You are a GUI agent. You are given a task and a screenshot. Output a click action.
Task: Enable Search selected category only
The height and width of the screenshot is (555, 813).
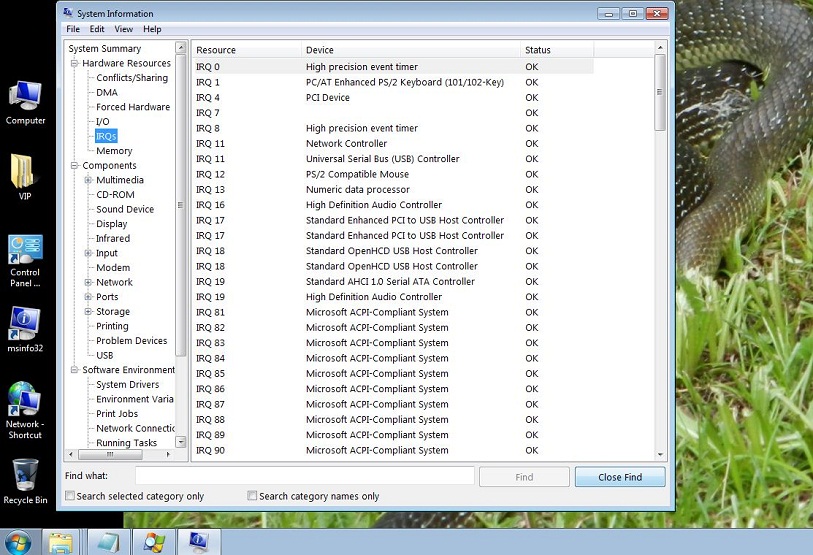pos(70,495)
